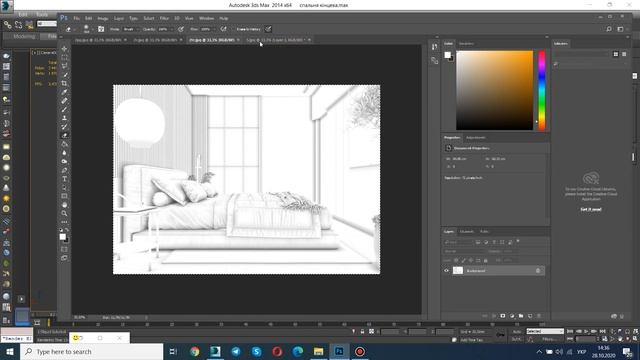Image resolution: width=640 pixels, height=360 pixels.
Task: Switch Libraries panel to list view
Action: coord(624,54)
